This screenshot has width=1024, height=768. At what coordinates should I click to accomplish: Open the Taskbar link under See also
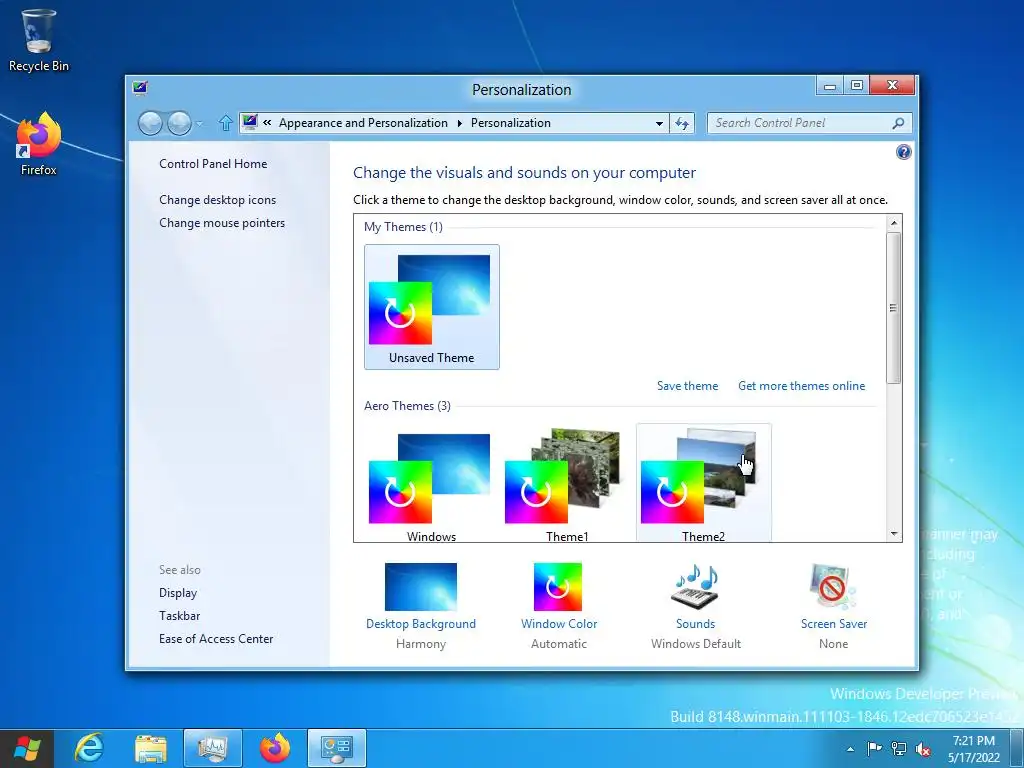point(179,616)
